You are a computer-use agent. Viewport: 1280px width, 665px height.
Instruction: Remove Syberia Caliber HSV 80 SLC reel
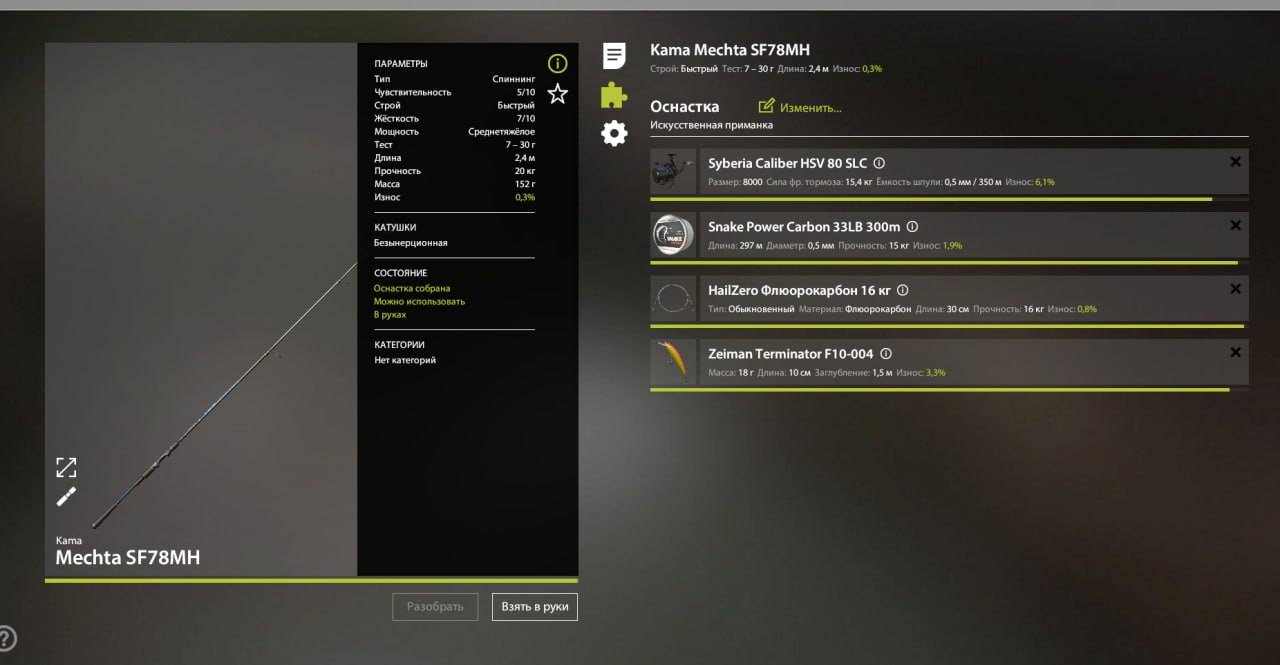pos(1235,162)
